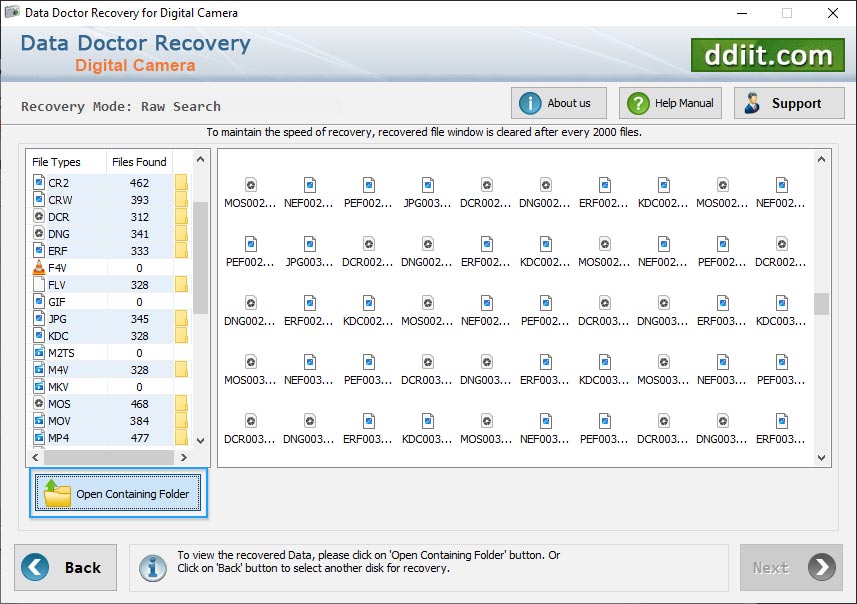Click the down arrow on the results grid scrollbar
The height and width of the screenshot is (604, 857).
pyautogui.click(x=822, y=459)
